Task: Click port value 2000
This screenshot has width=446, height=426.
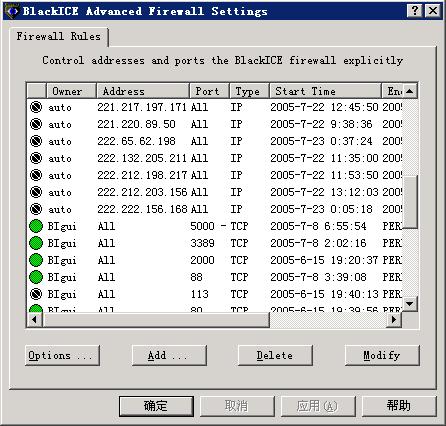Action: coord(202,260)
